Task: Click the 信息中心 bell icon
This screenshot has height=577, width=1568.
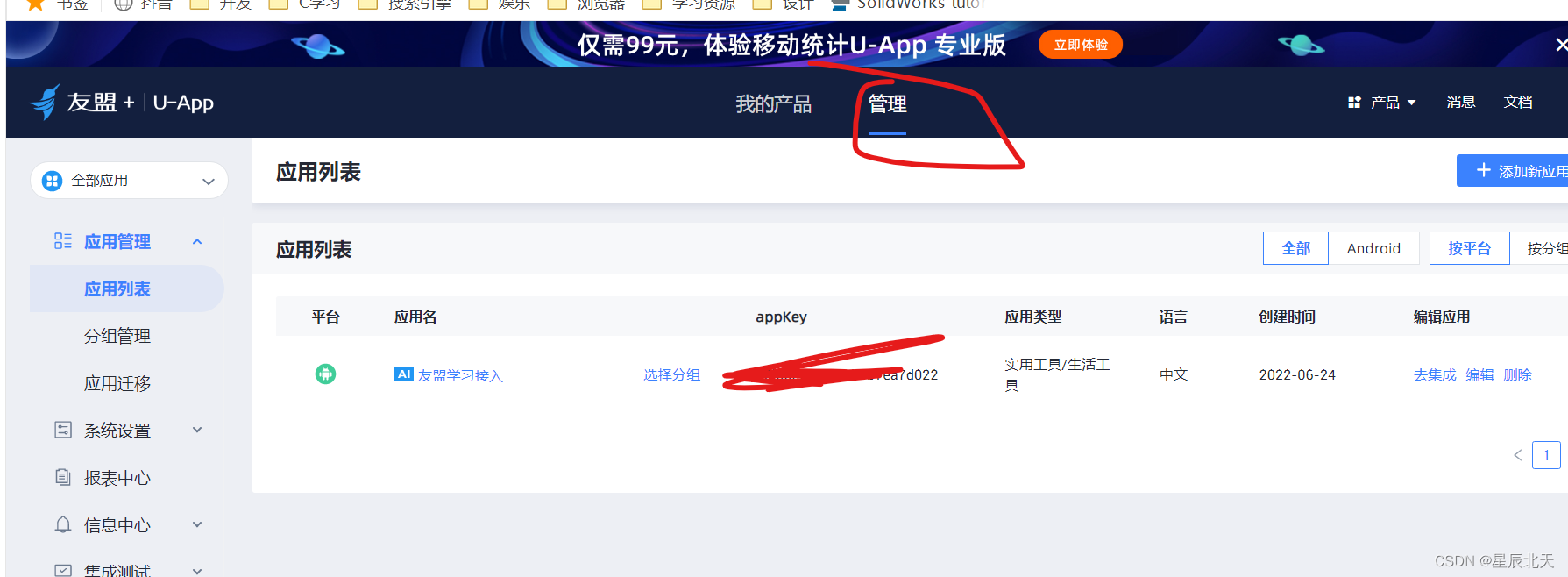Action: click(63, 524)
